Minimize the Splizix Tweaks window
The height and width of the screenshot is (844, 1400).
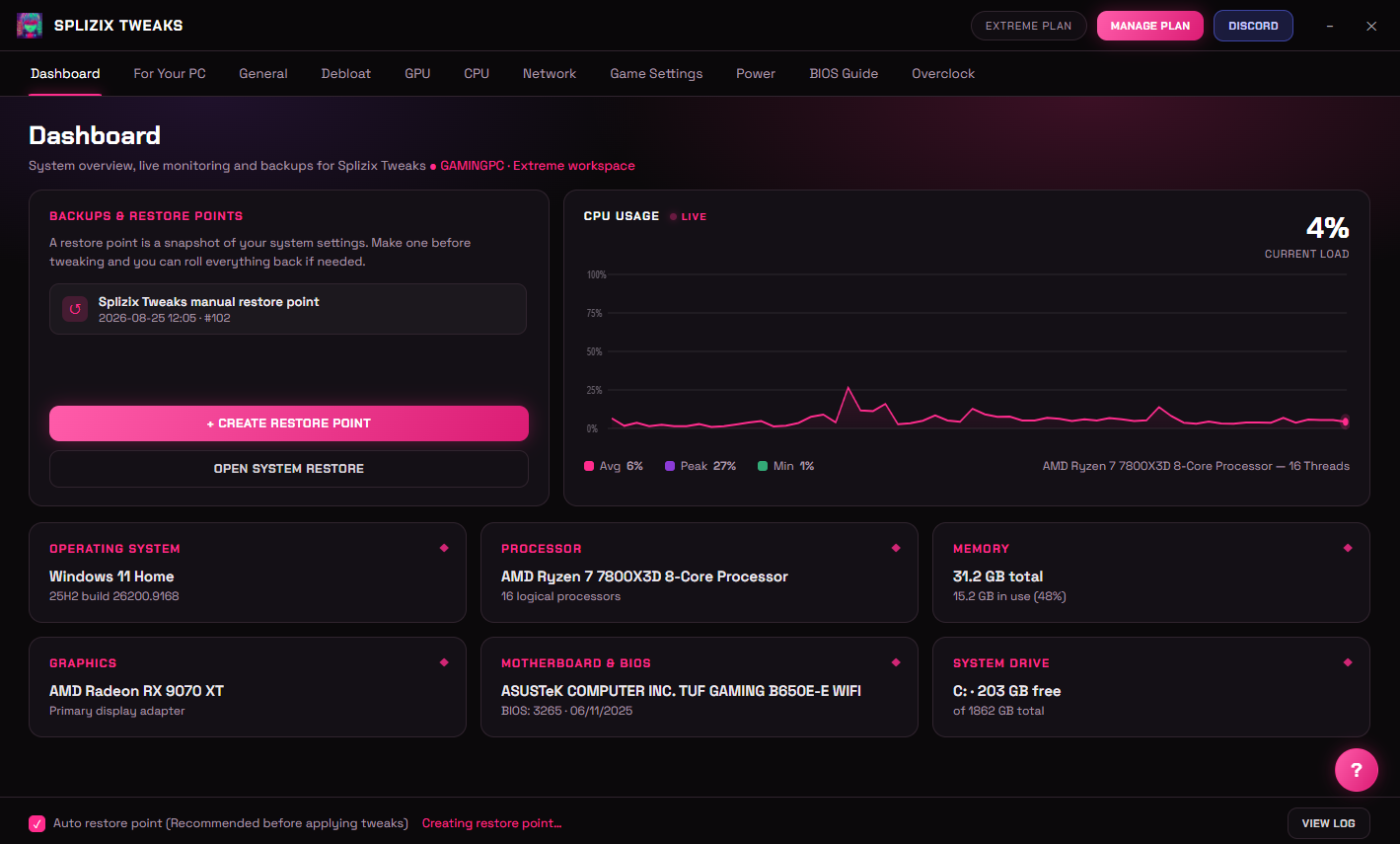[x=1330, y=26]
